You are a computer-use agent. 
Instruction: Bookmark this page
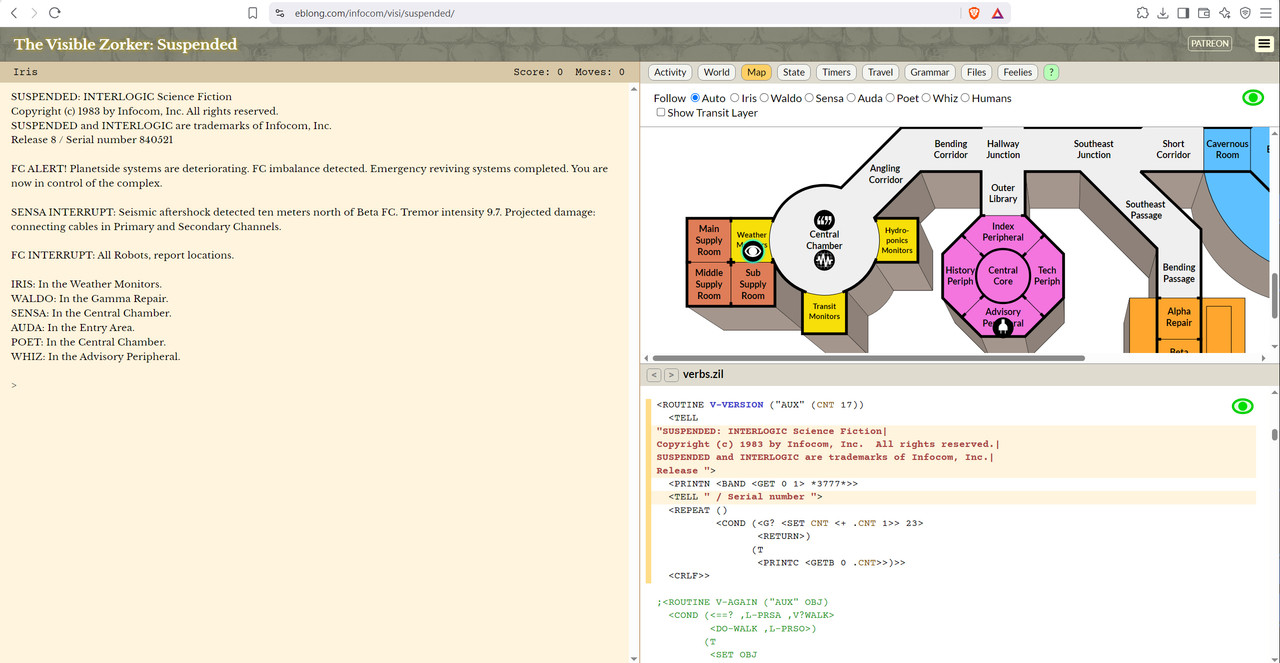click(x=253, y=13)
